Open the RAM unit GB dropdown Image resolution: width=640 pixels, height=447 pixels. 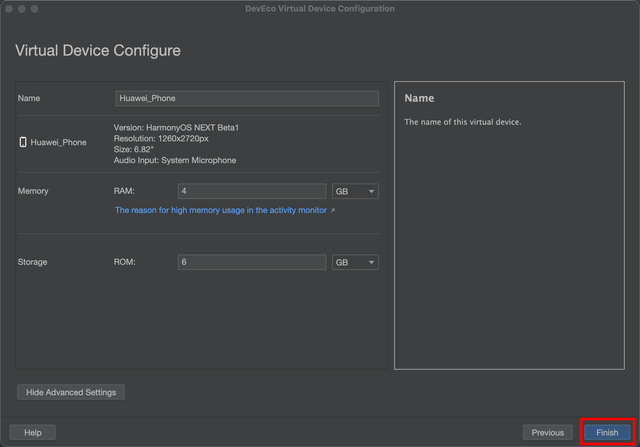tap(355, 191)
